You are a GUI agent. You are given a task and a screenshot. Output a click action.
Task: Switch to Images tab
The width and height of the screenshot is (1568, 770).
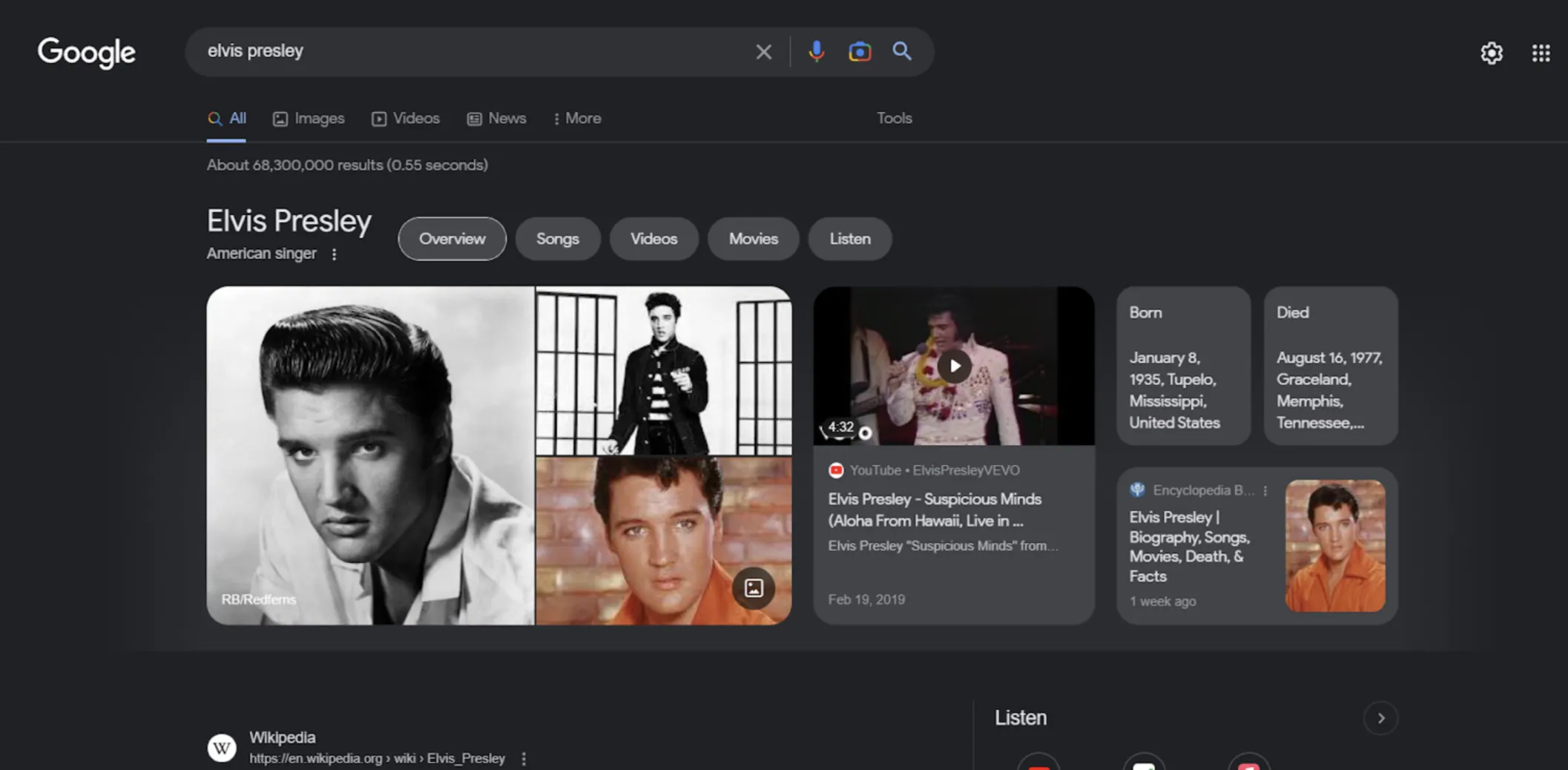coord(309,119)
